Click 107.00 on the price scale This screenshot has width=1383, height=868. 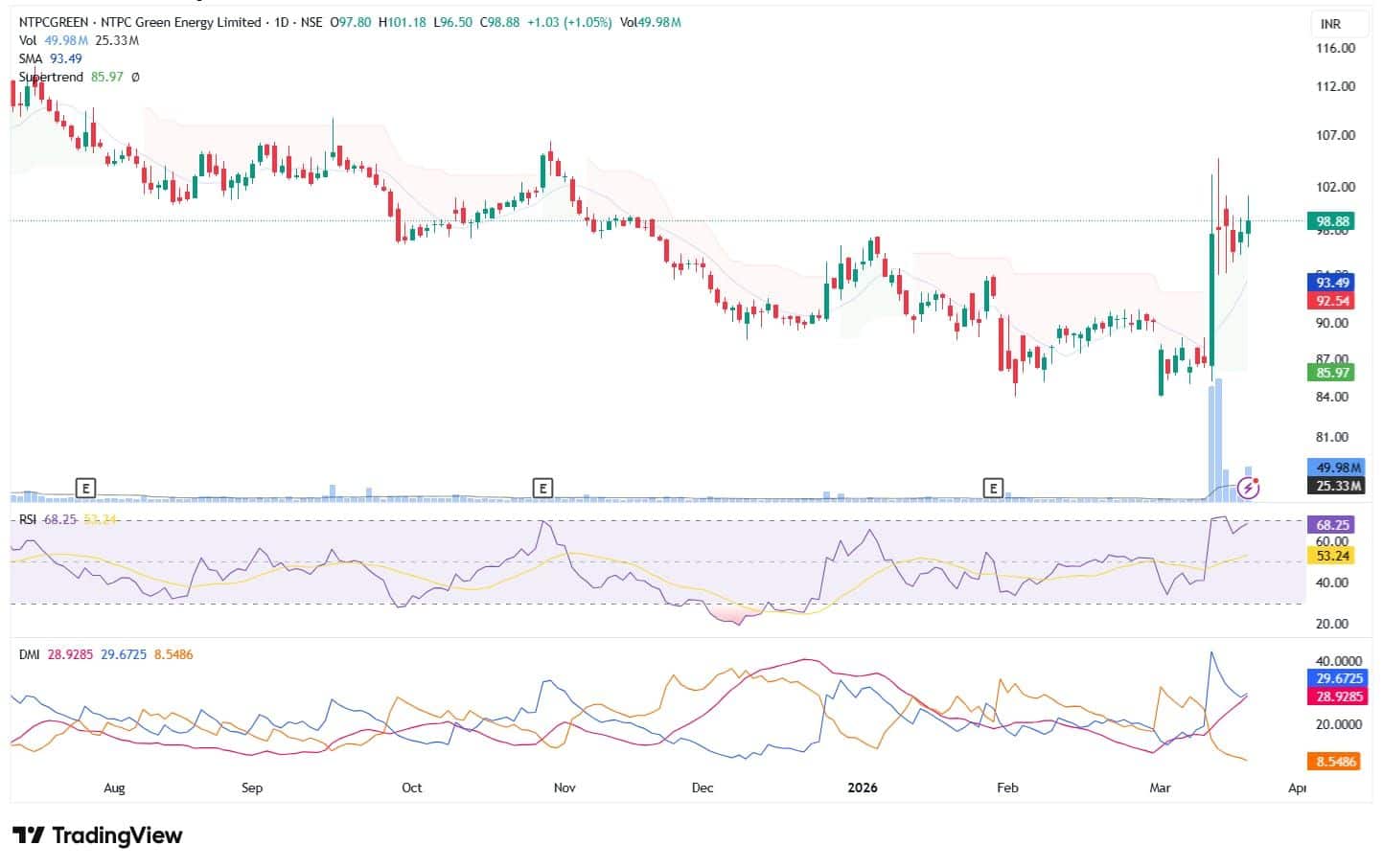tap(1336, 135)
